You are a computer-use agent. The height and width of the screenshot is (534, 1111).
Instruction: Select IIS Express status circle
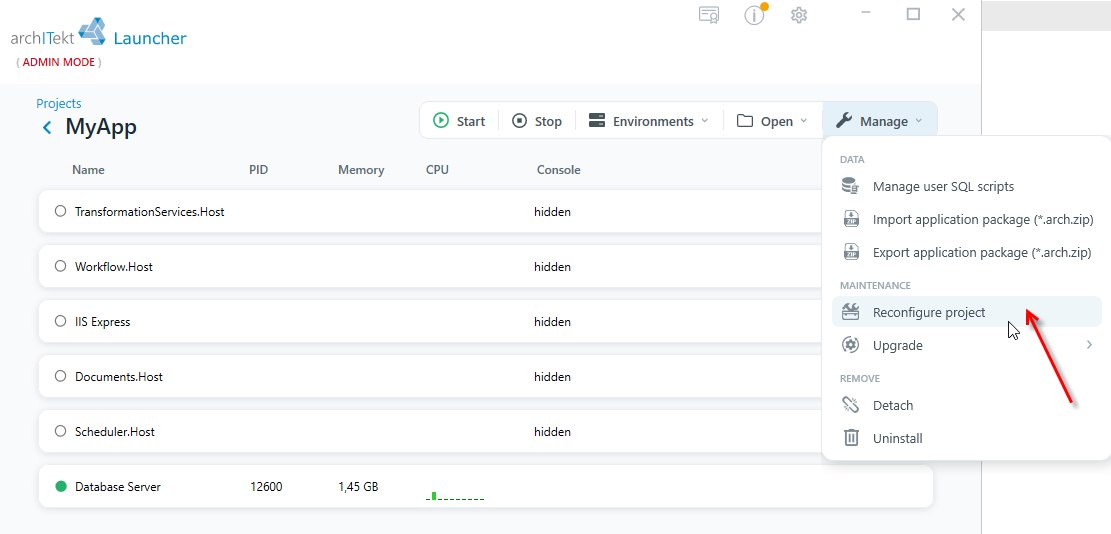tap(60, 322)
